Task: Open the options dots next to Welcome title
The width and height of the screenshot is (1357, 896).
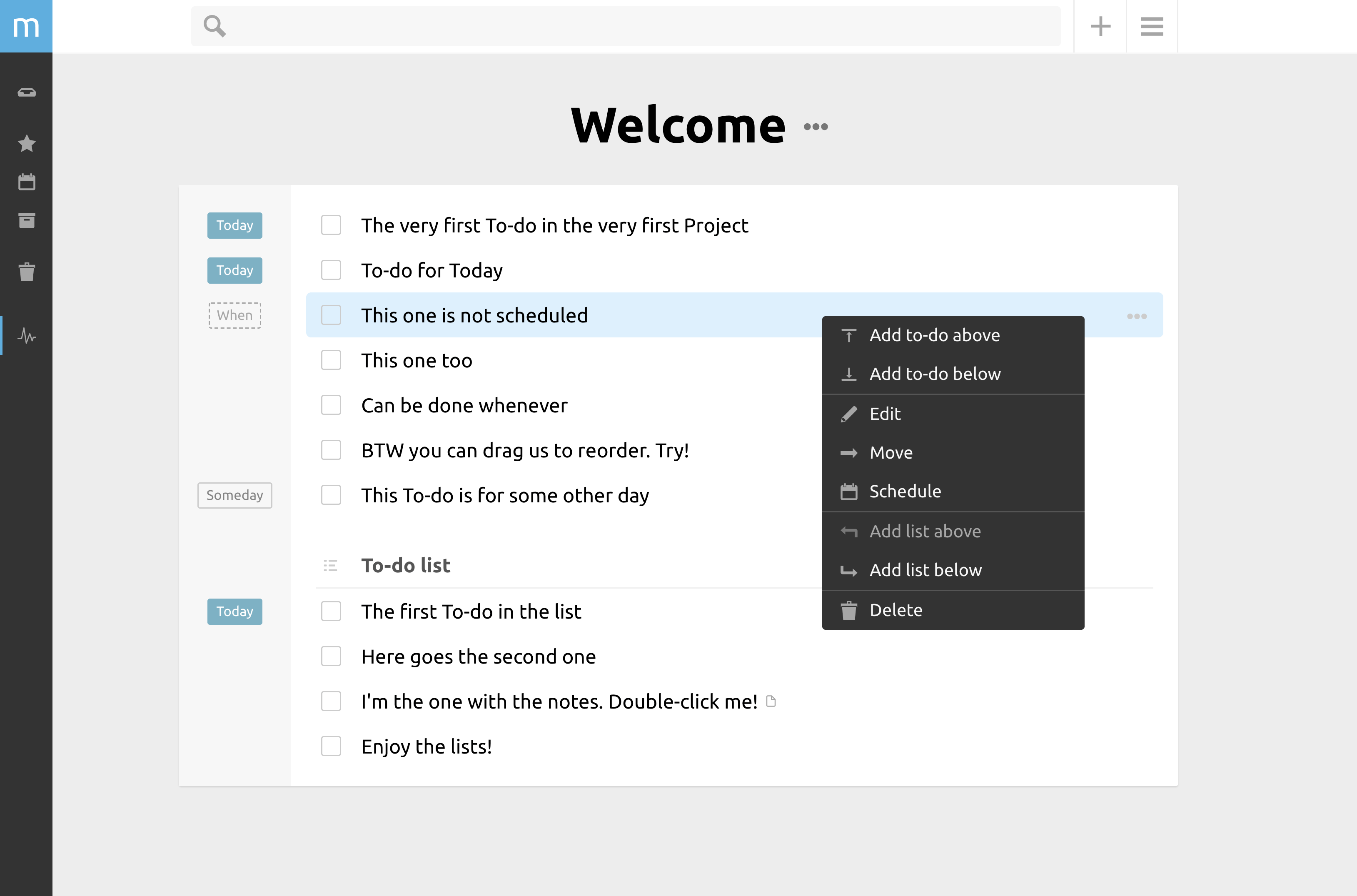Action: (x=816, y=127)
